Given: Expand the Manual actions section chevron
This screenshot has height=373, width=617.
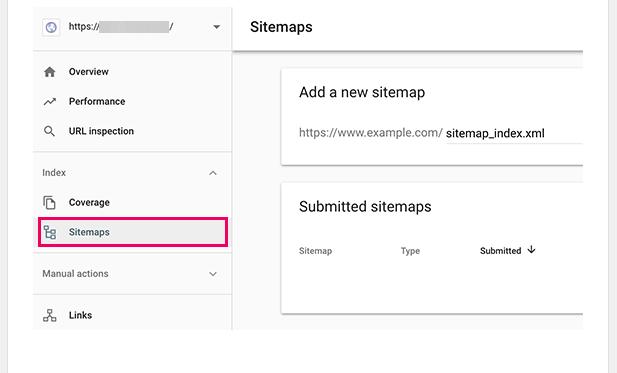Looking at the screenshot, I should click(x=213, y=274).
